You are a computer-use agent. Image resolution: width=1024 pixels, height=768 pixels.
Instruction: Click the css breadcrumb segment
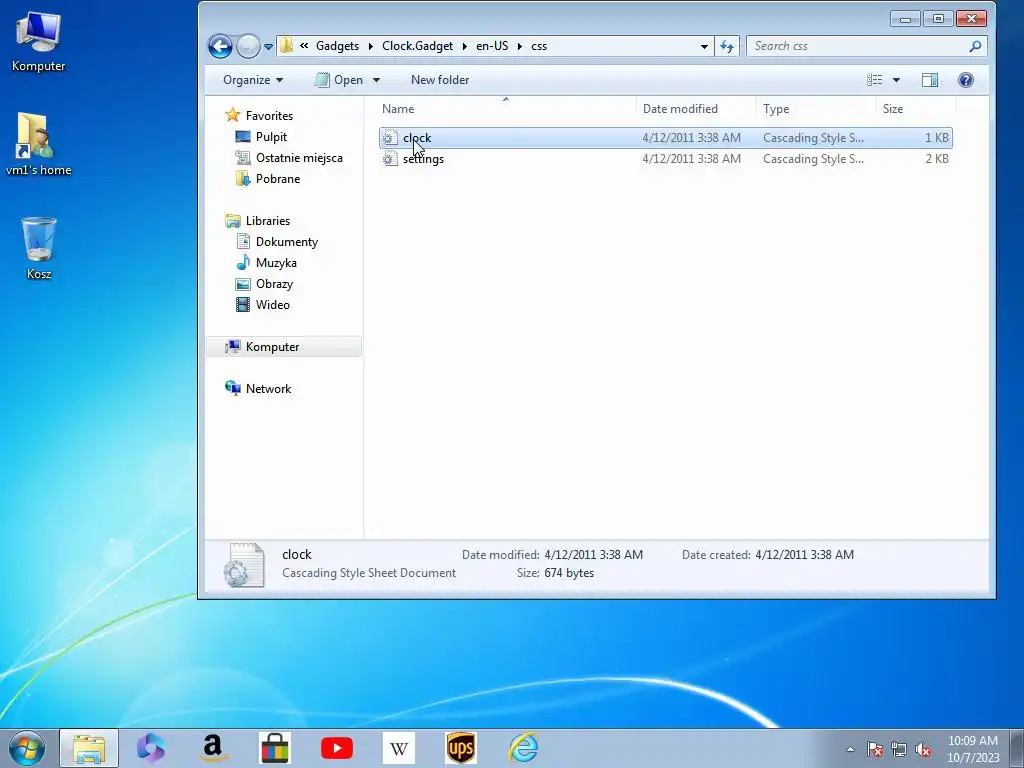(539, 46)
